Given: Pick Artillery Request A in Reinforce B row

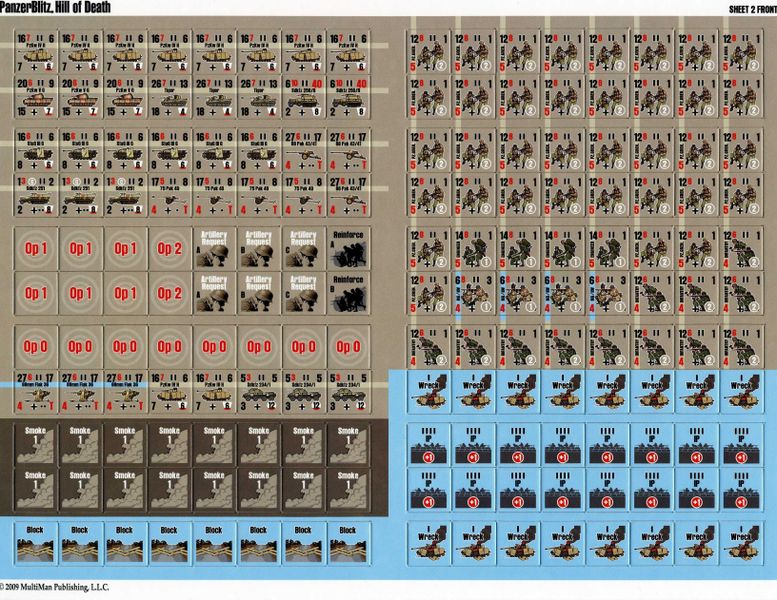Looking at the screenshot, I should tap(214, 293).
